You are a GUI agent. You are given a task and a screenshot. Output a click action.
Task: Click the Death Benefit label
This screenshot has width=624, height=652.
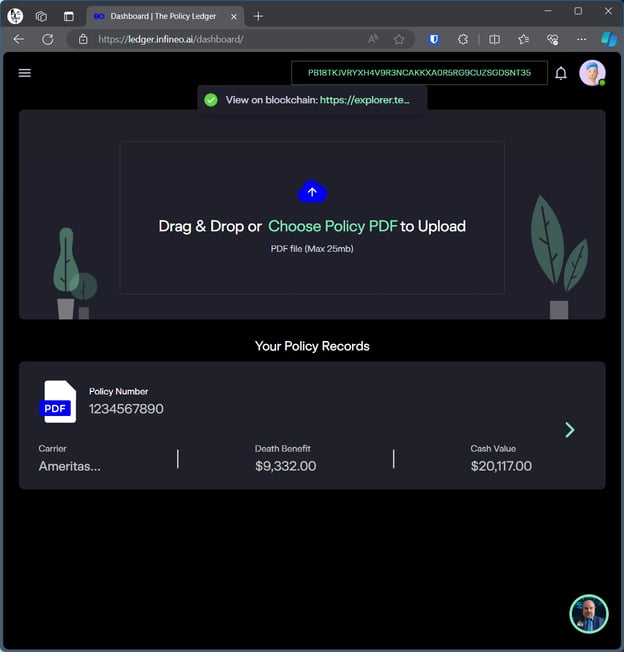tap(283, 449)
